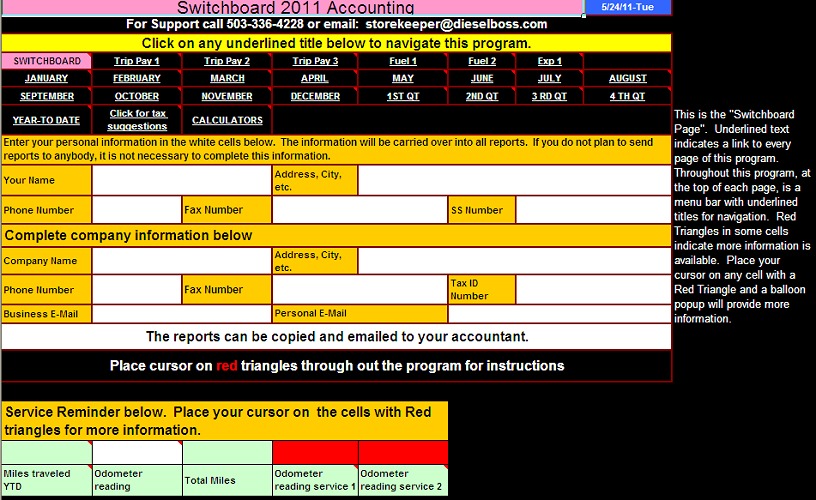Open the 2ND QT quarterly report

click(x=482, y=96)
